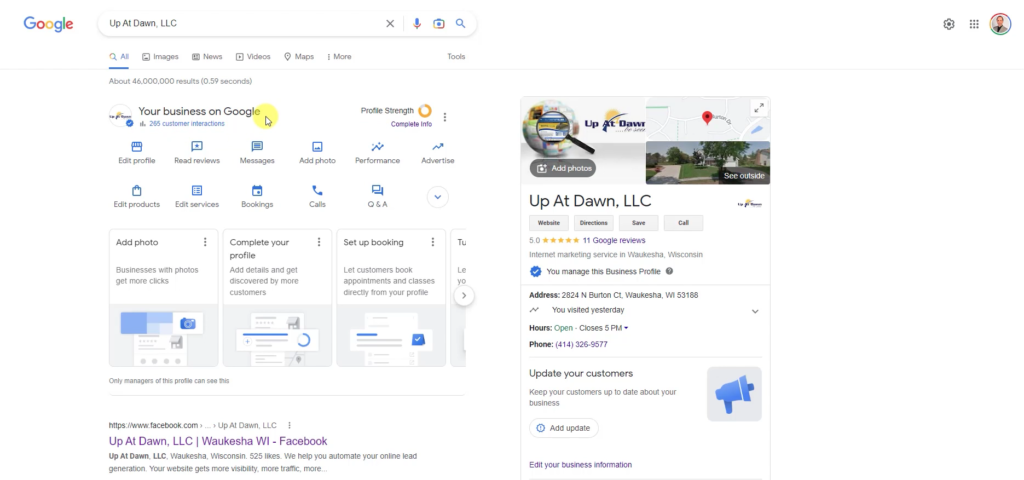
Task: Click the Up At Dawn banner photo
Action: pyautogui.click(x=583, y=140)
